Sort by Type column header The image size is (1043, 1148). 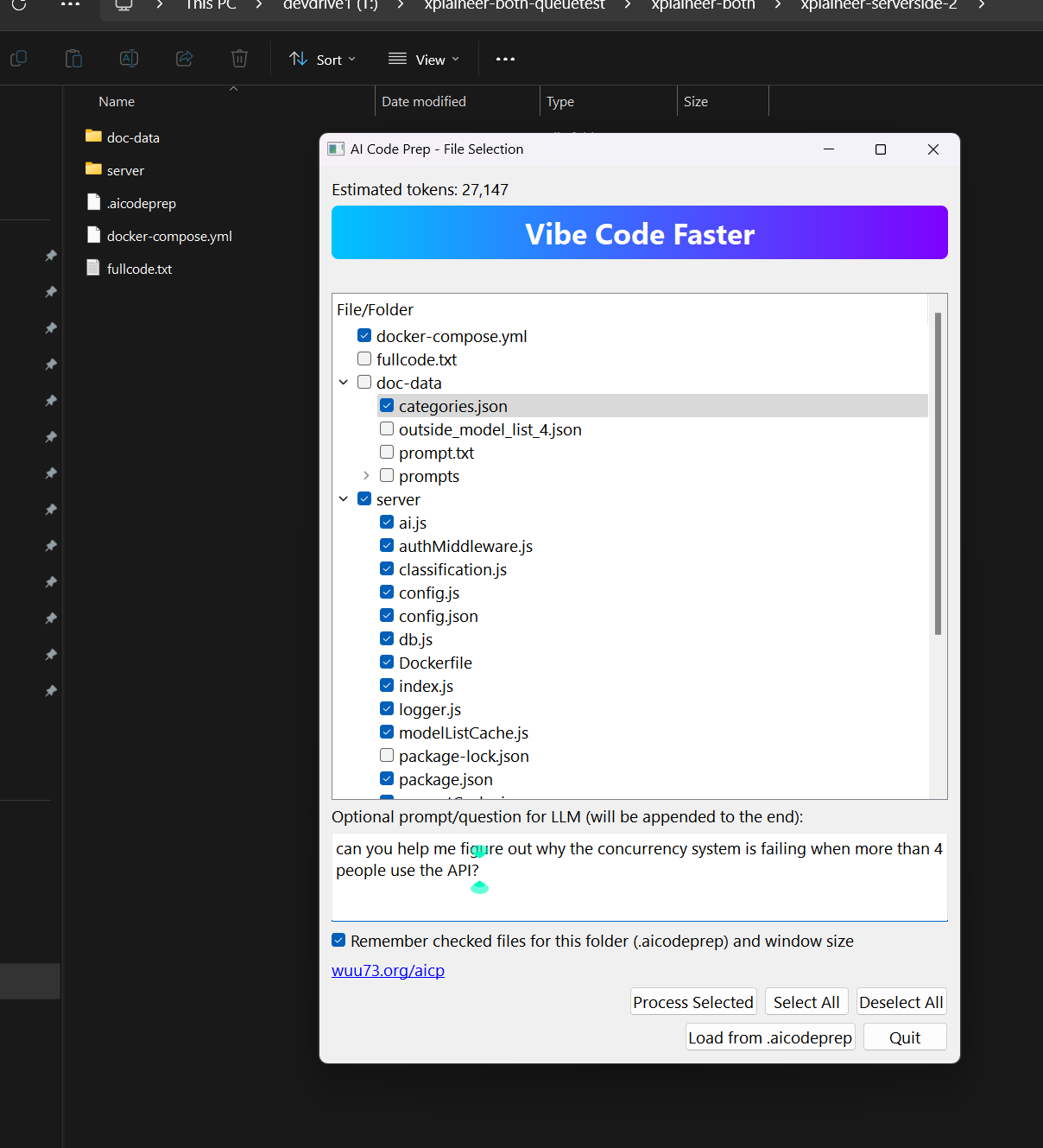click(560, 101)
